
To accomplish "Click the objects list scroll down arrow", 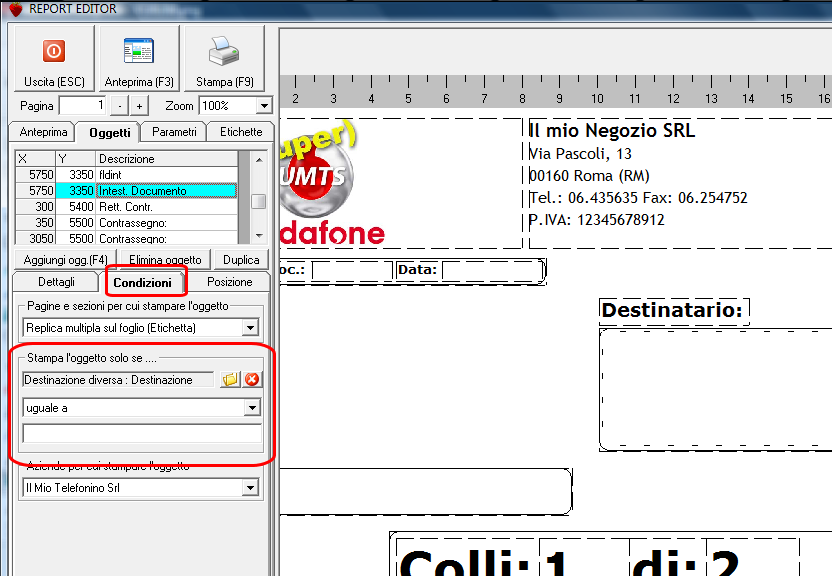I will [x=259, y=235].
